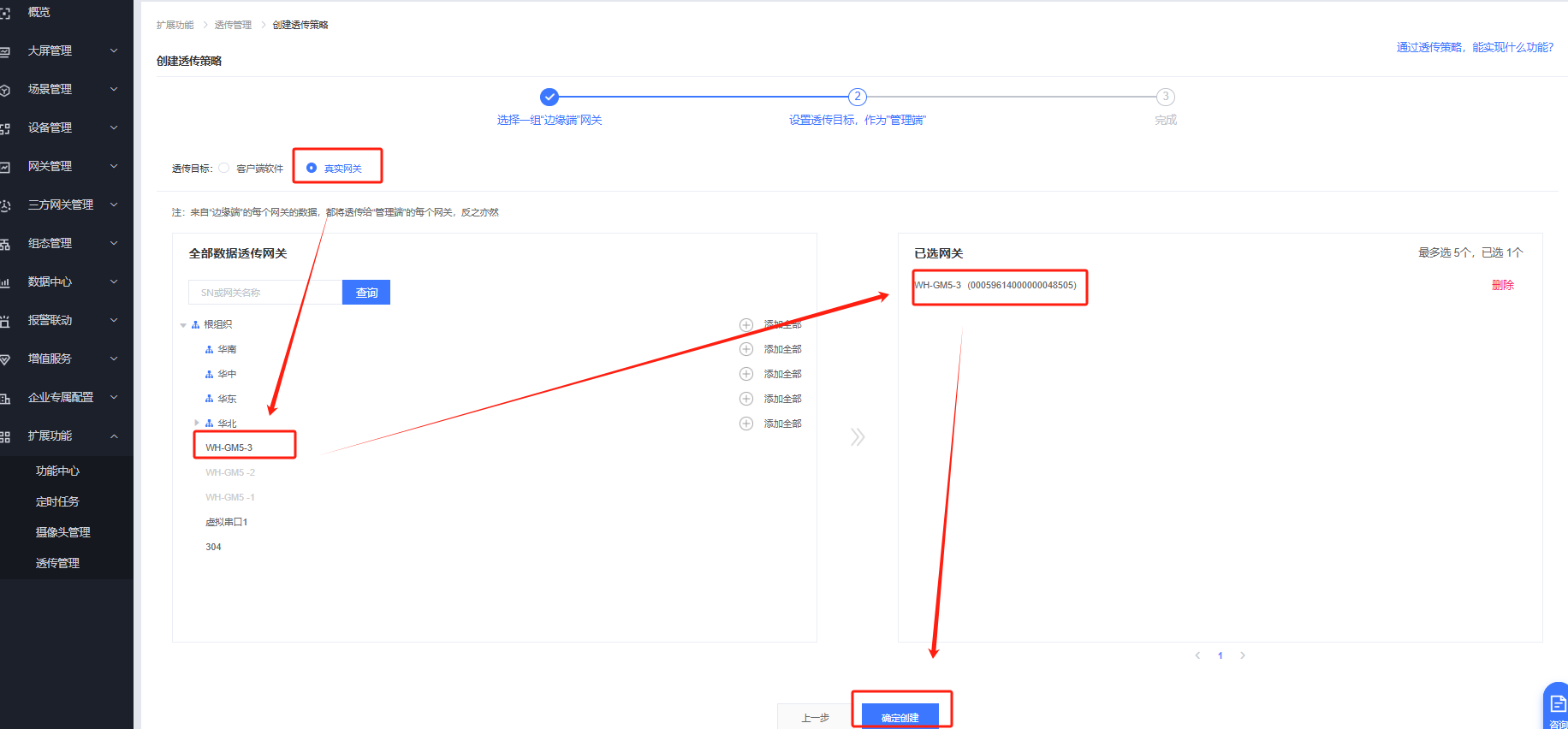Collapse the 扩展功能 sidebar menu

[x=67, y=436]
